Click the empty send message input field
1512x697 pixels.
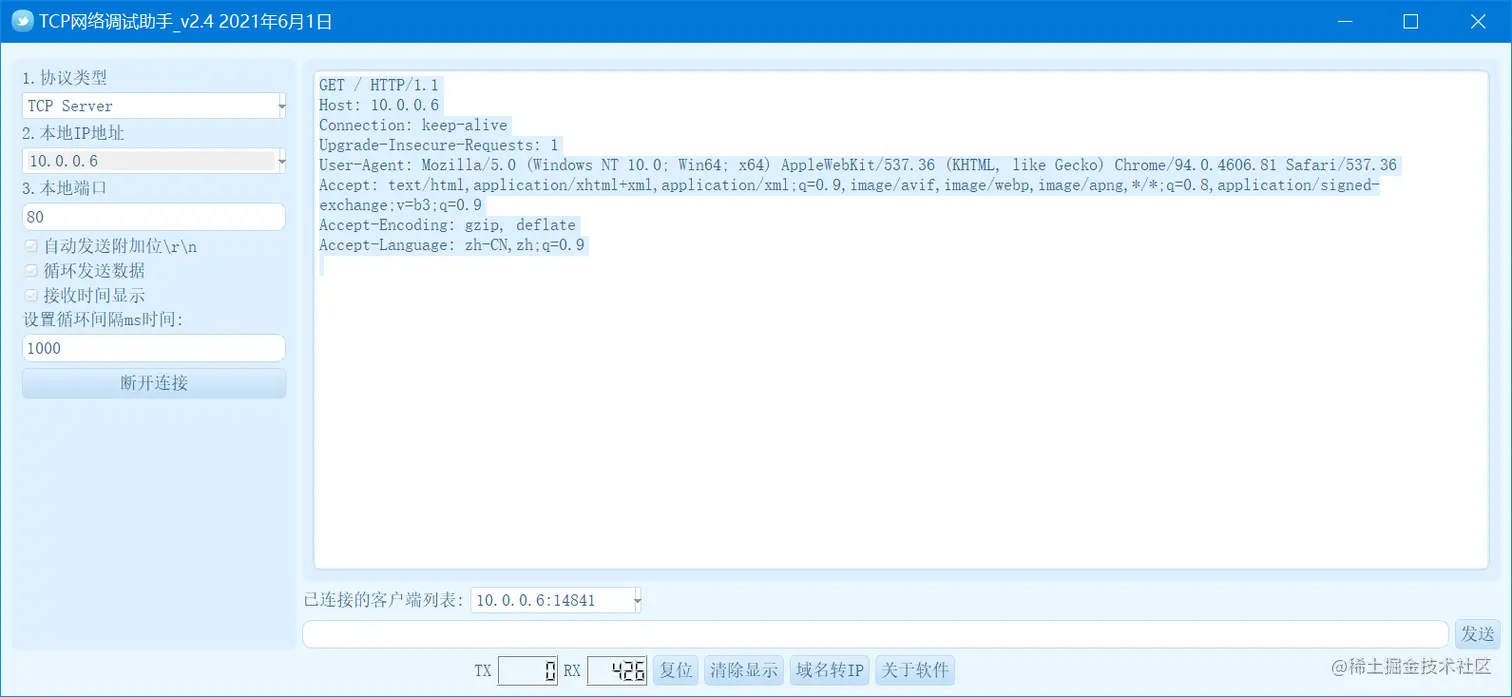click(875, 634)
